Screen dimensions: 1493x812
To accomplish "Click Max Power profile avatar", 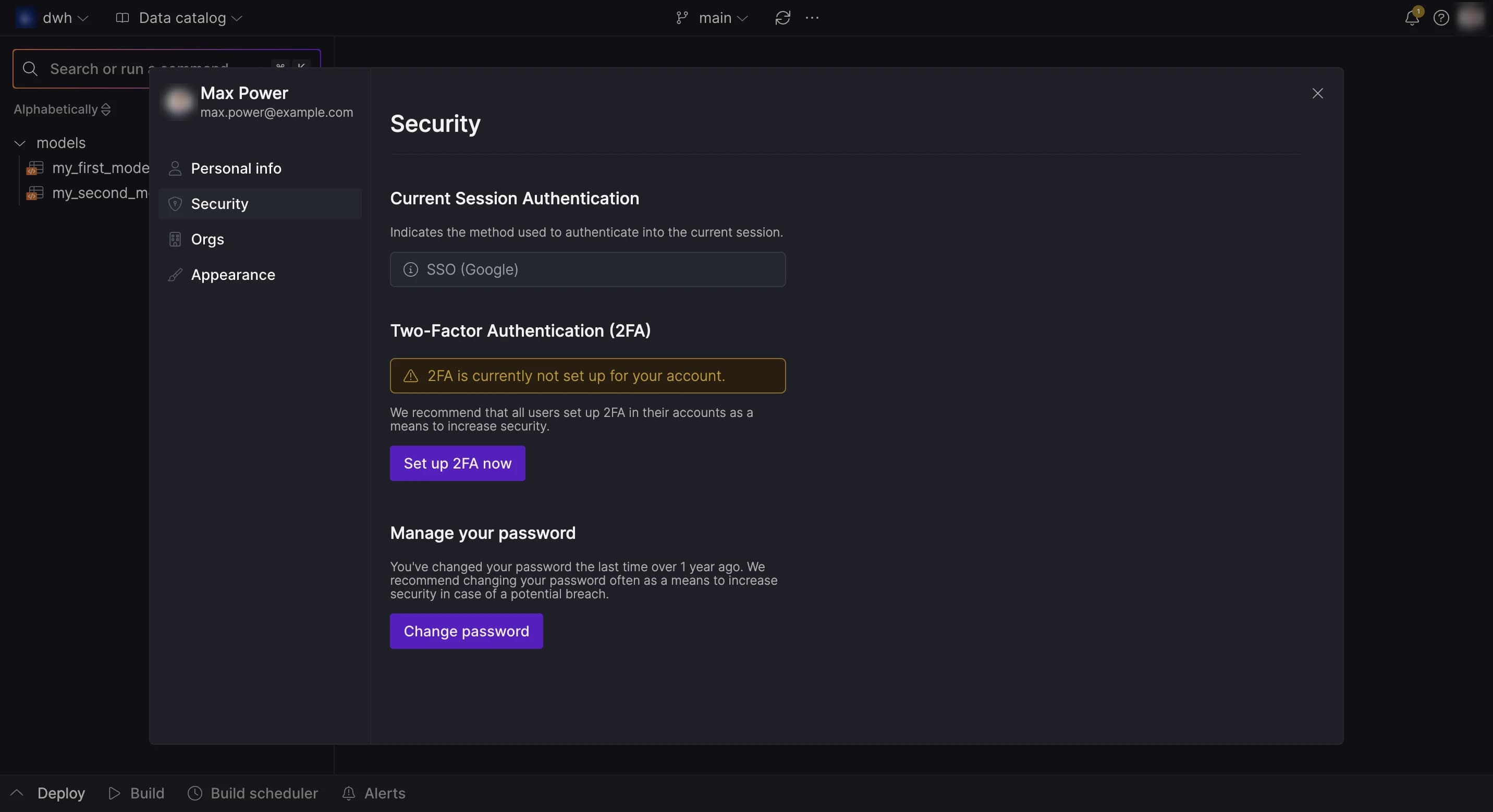I will pos(178,102).
